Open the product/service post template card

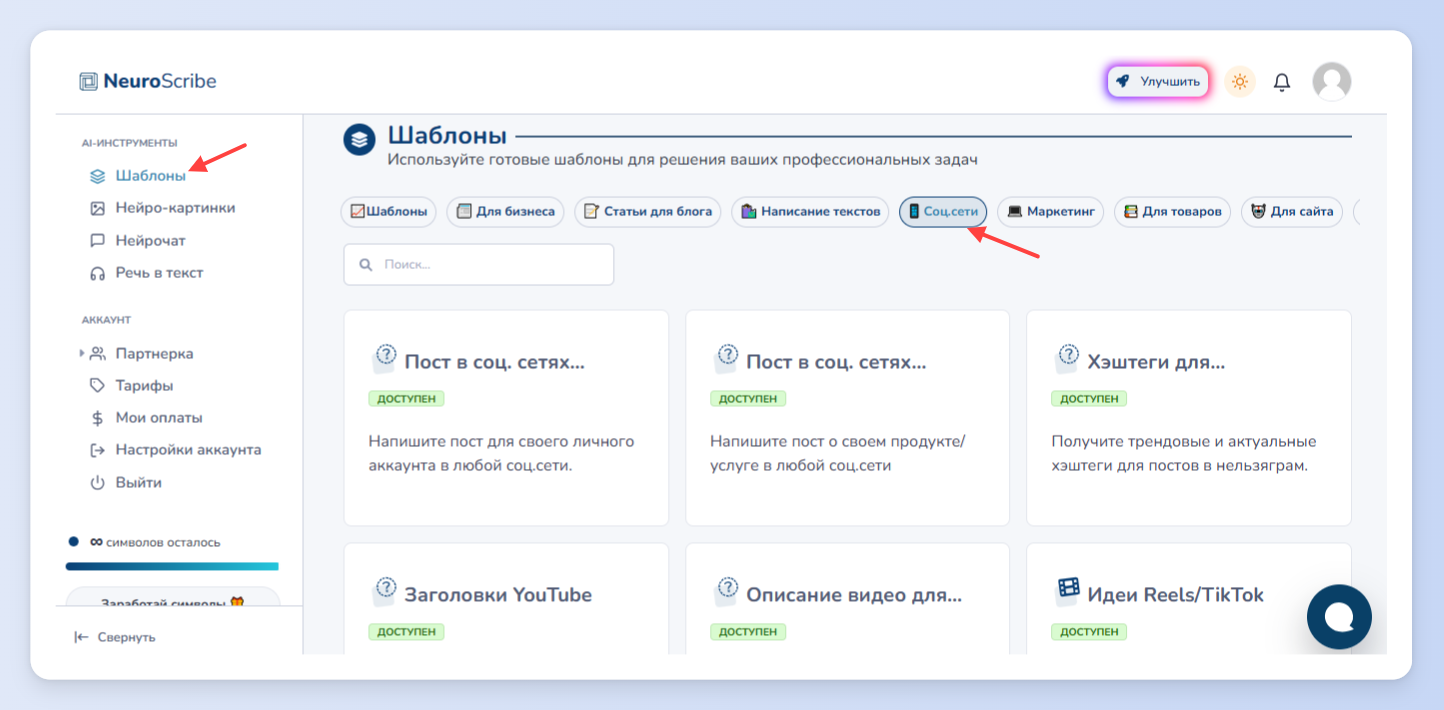click(x=847, y=418)
